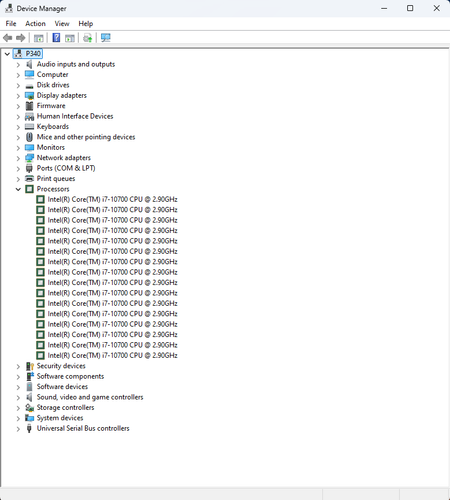This screenshot has width=450, height=500.
Task: Click the Ports (COM & LPT) icon
Action: tap(29, 168)
